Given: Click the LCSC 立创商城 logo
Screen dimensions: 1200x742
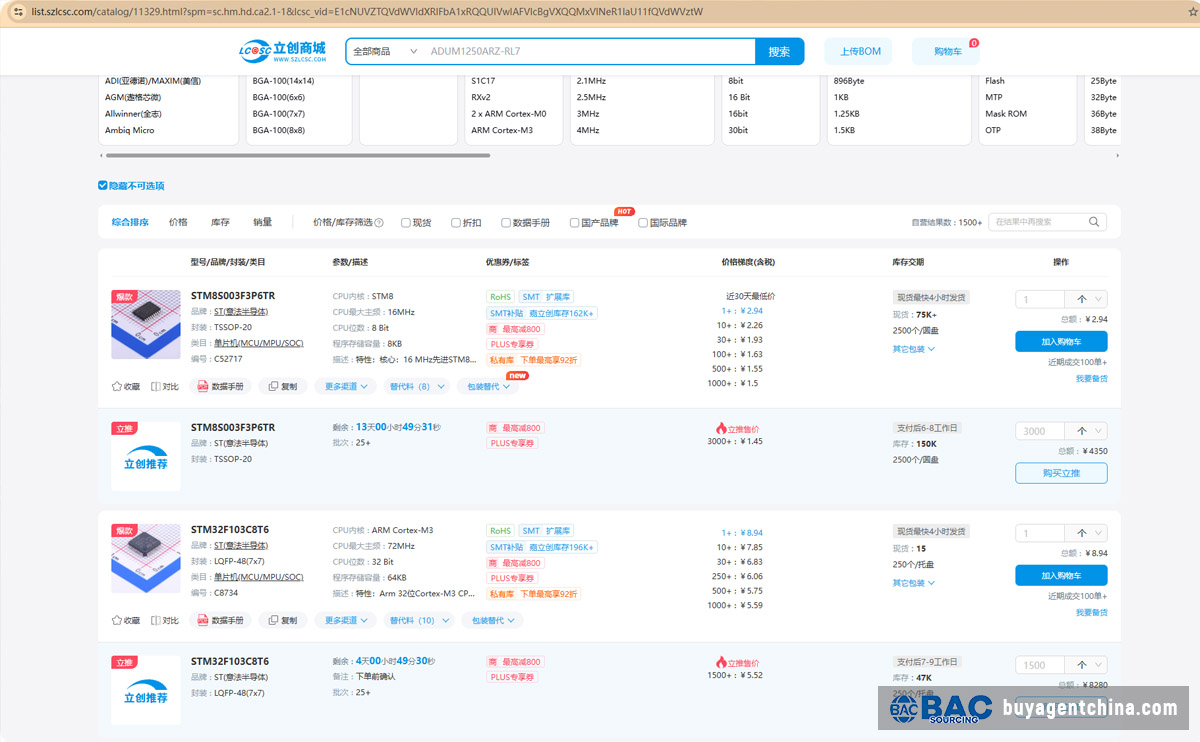Looking at the screenshot, I should (282, 51).
